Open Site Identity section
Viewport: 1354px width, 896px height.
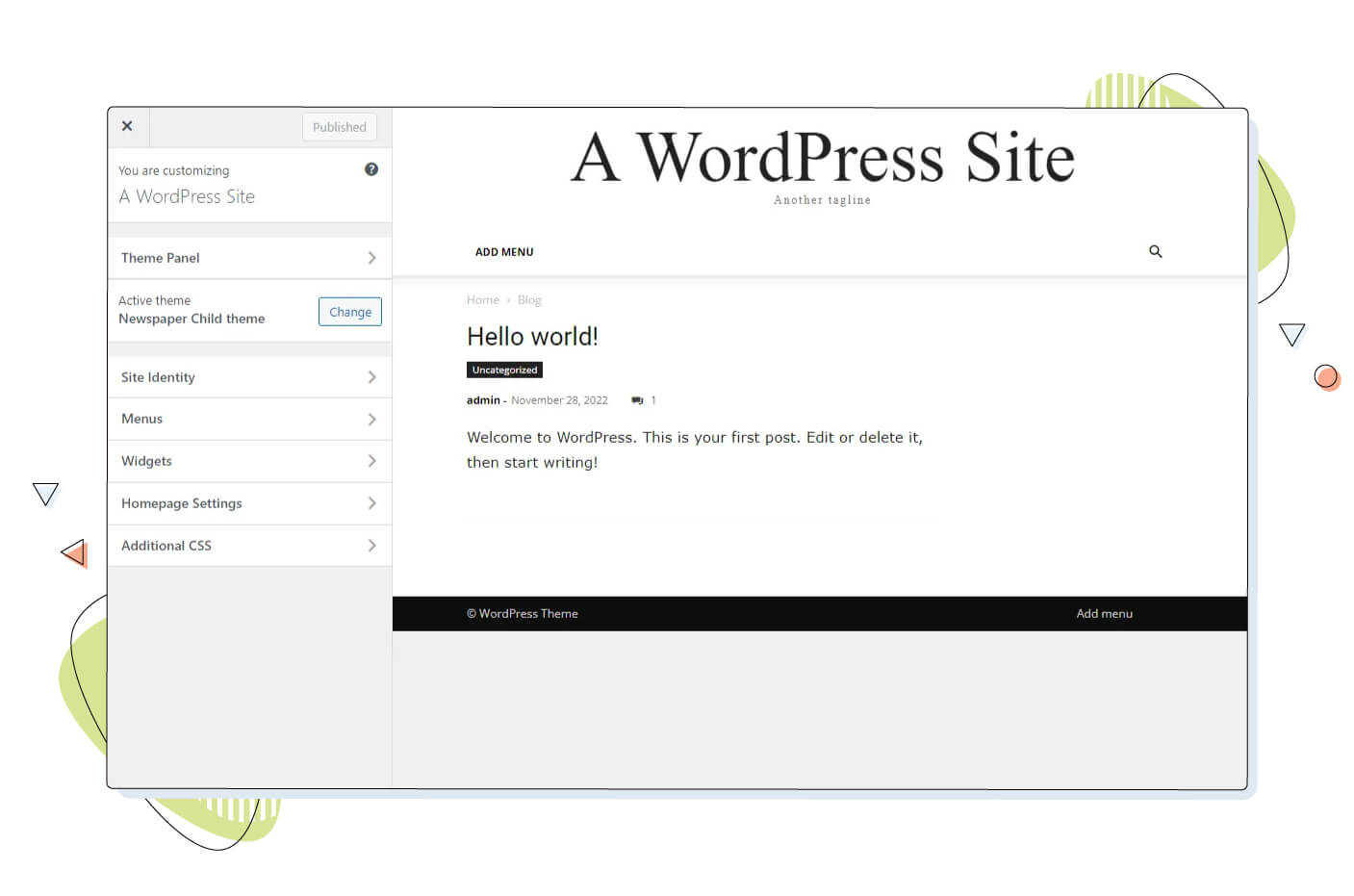(x=250, y=377)
